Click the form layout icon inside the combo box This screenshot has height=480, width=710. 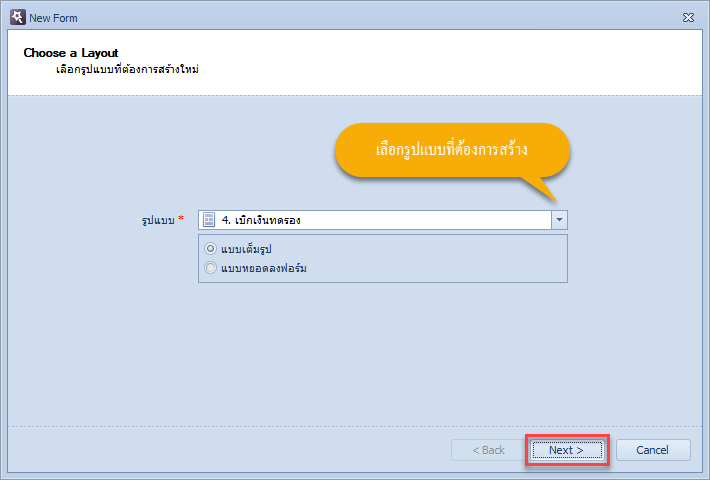coord(209,220)
